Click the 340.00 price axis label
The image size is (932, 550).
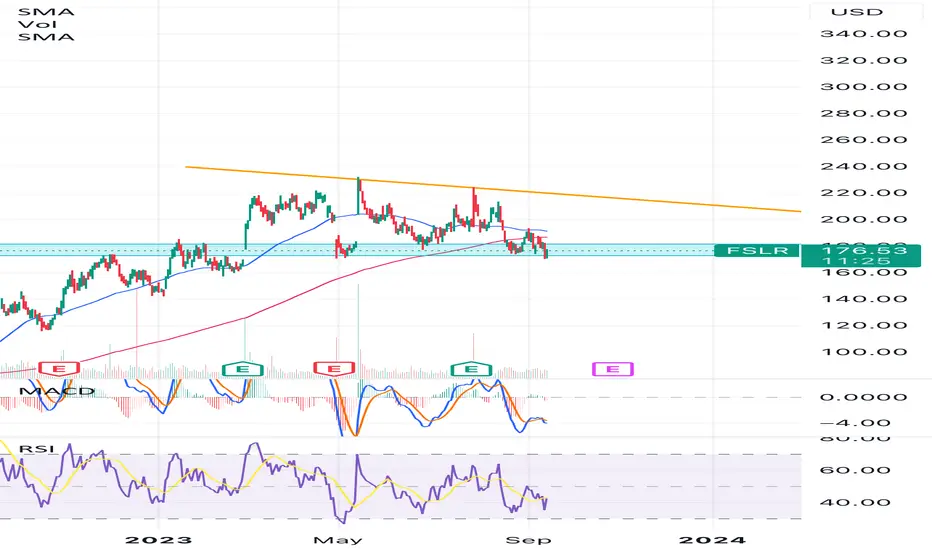coord(864,34)
